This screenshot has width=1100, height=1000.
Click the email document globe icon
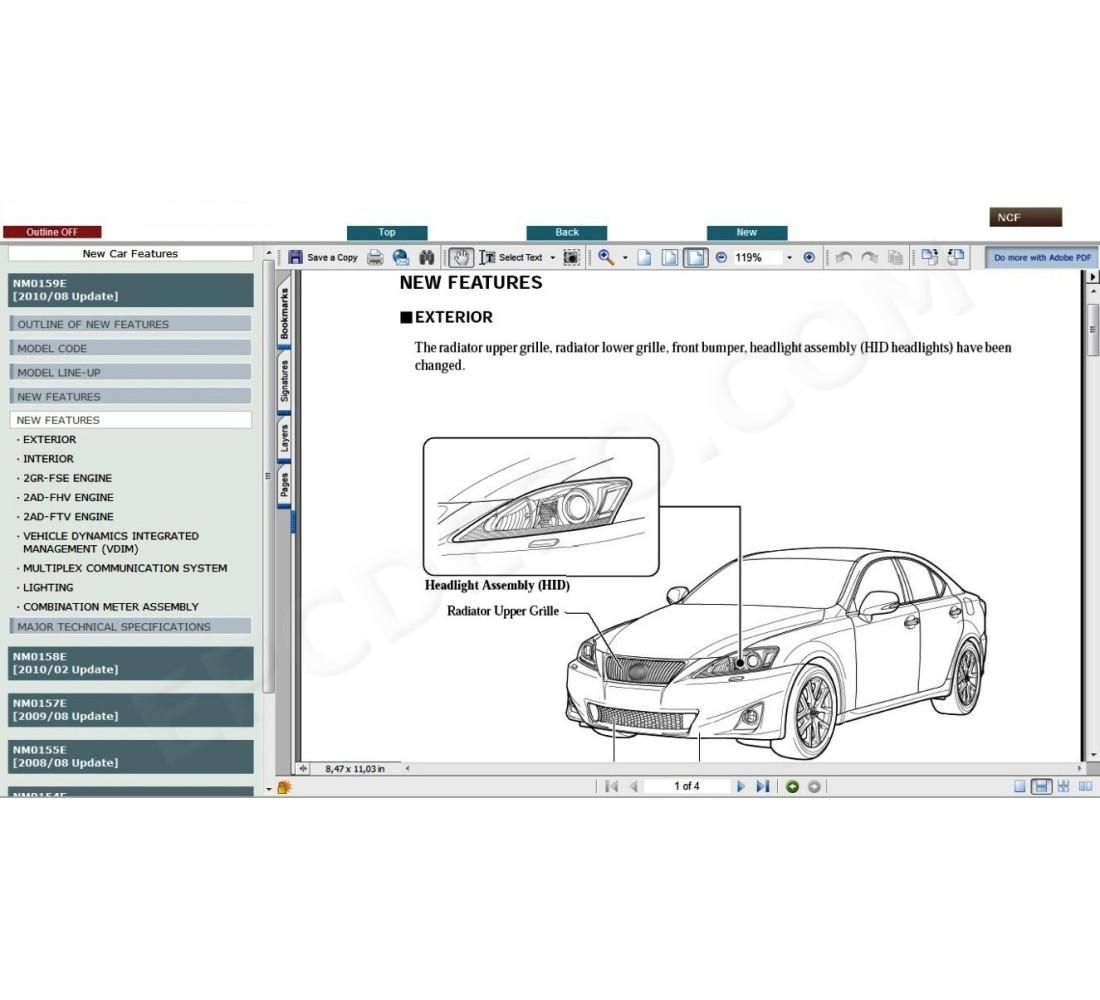[x=401, y=258]
